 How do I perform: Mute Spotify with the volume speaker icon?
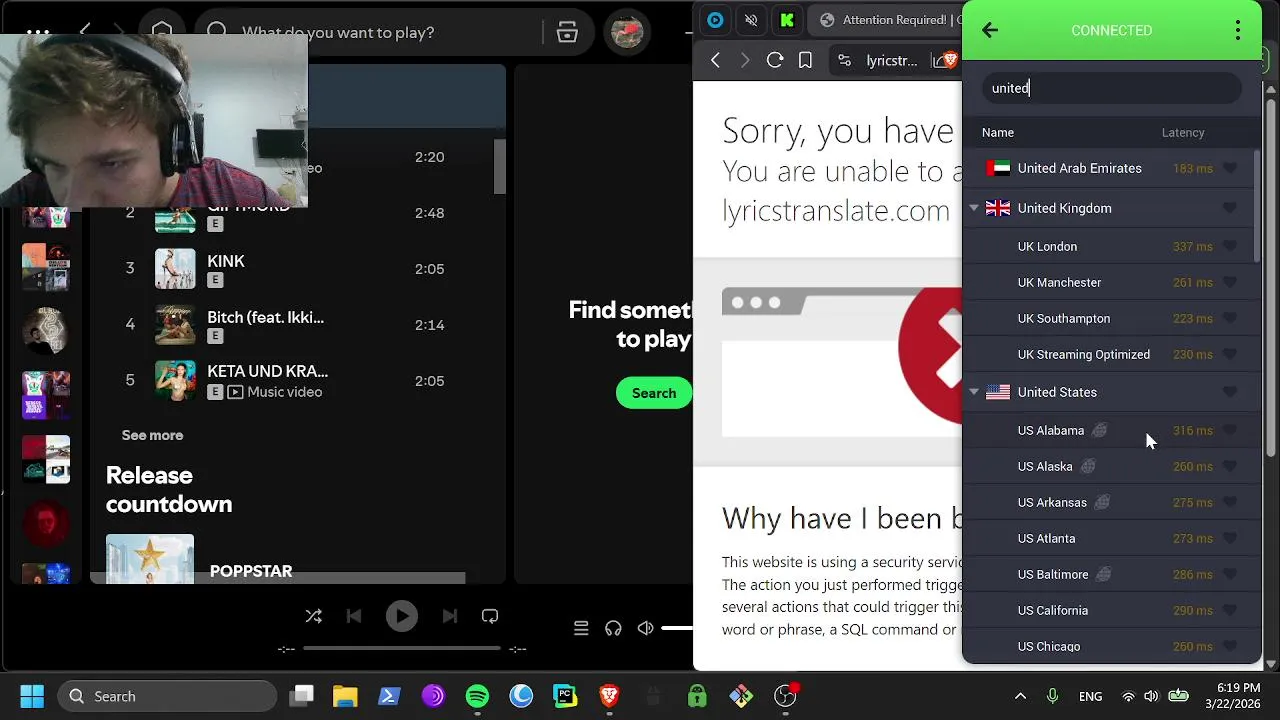click(646, 628)
